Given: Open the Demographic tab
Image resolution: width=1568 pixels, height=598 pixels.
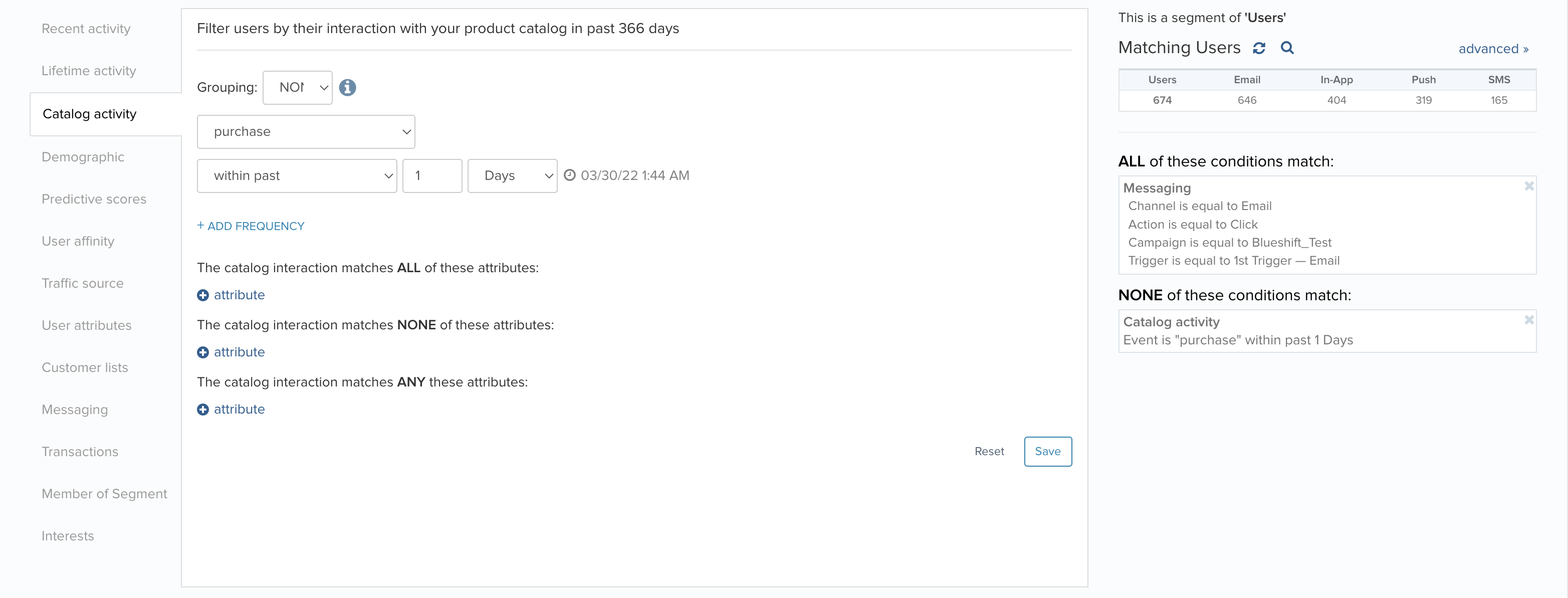Looking at the screenshot, I should (x=83, y=157).
